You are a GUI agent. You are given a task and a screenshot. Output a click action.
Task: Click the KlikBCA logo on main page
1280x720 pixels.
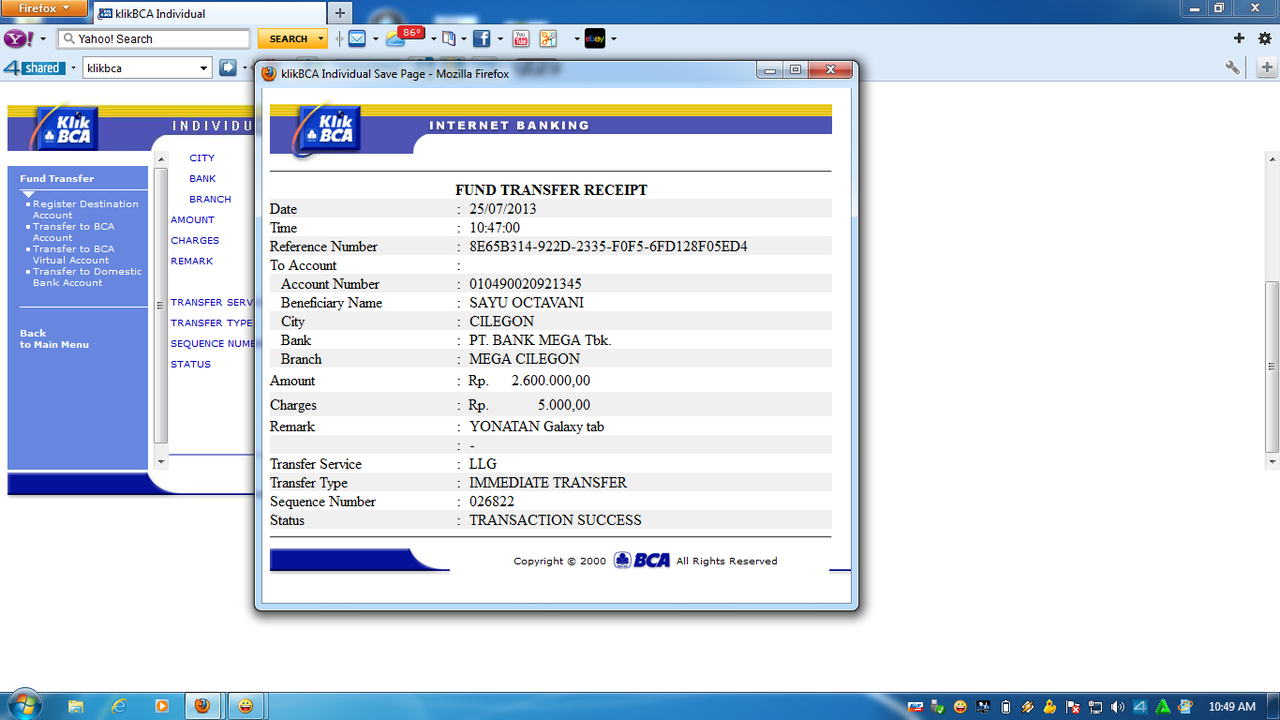[x=64, y=127]
